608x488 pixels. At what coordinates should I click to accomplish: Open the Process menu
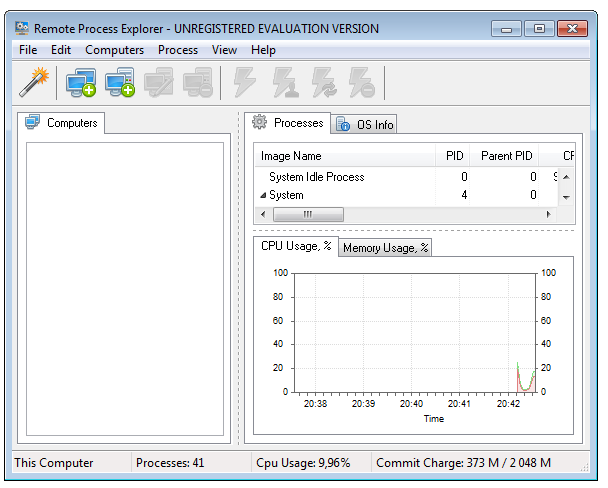pos(178,50)
